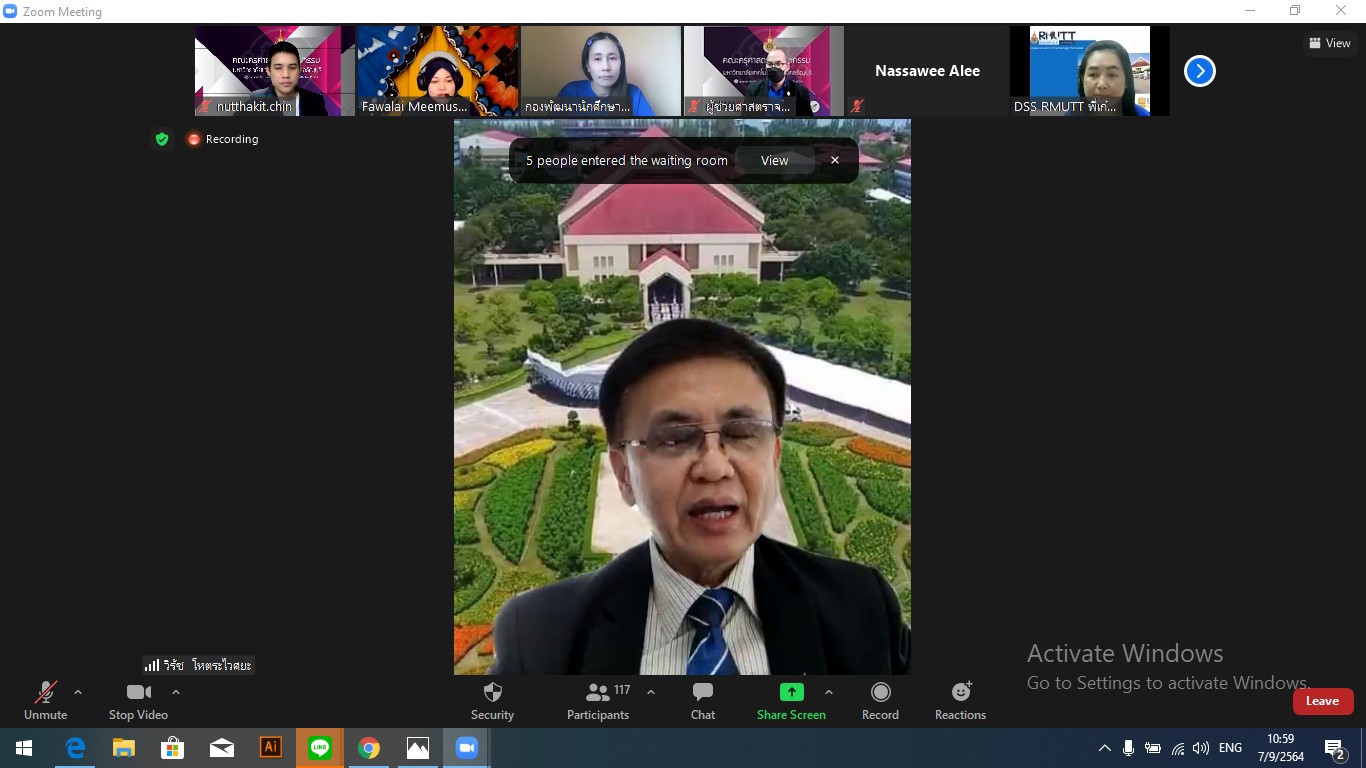Expand the arrow next to Participants
1366x768 pixels.
pos(651,692)
